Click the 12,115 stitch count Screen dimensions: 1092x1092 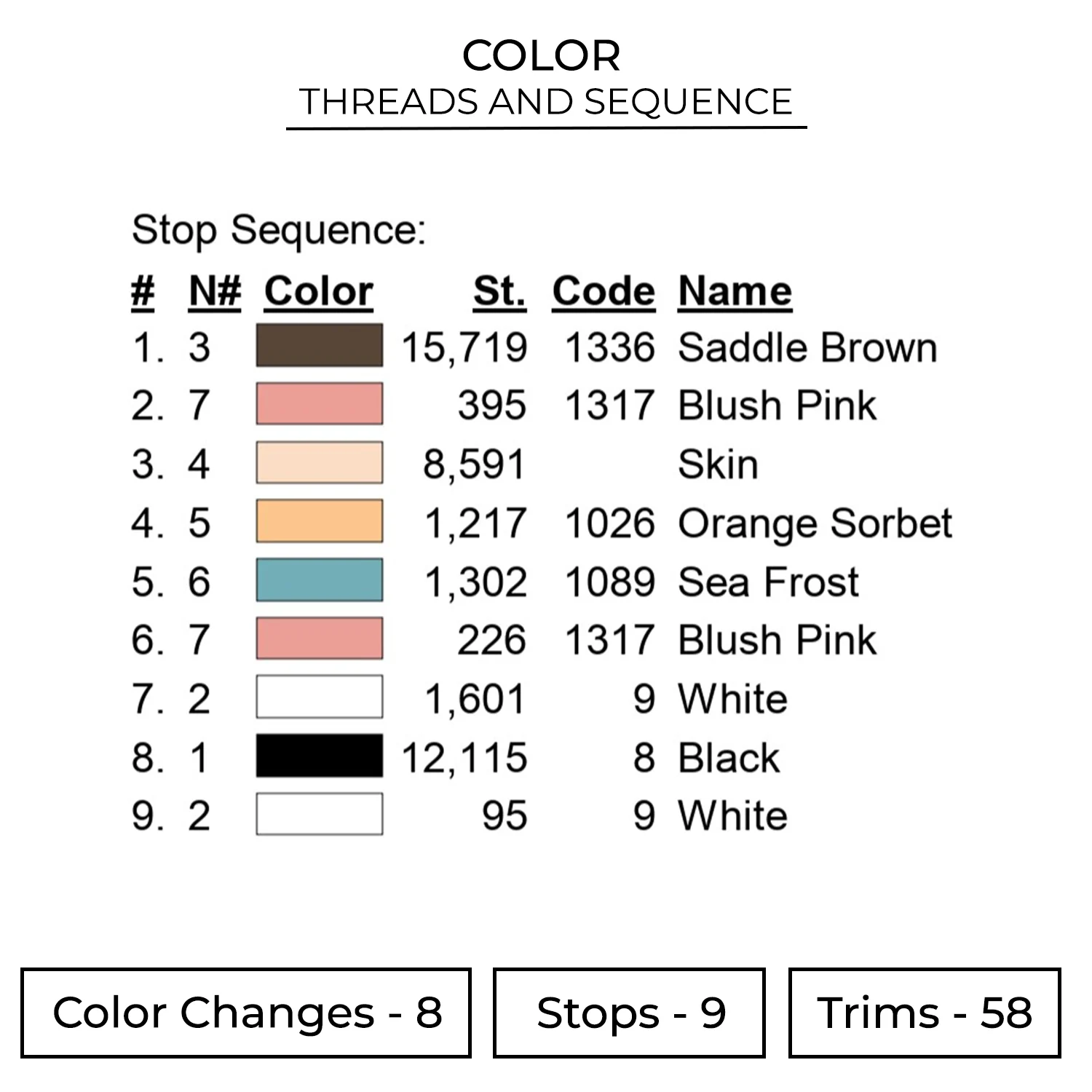[464, 757]
